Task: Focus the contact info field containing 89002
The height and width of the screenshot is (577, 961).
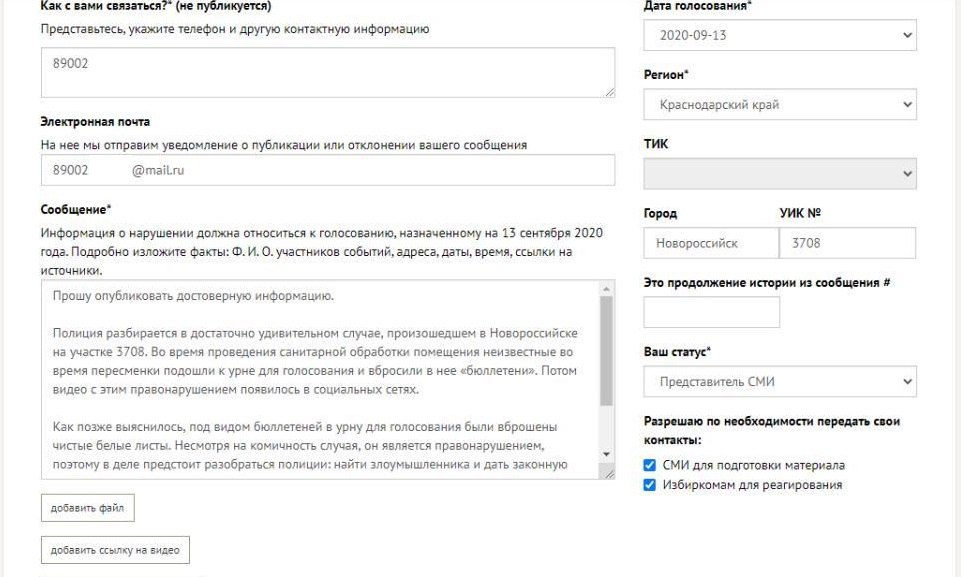Action: coord(328,72)
